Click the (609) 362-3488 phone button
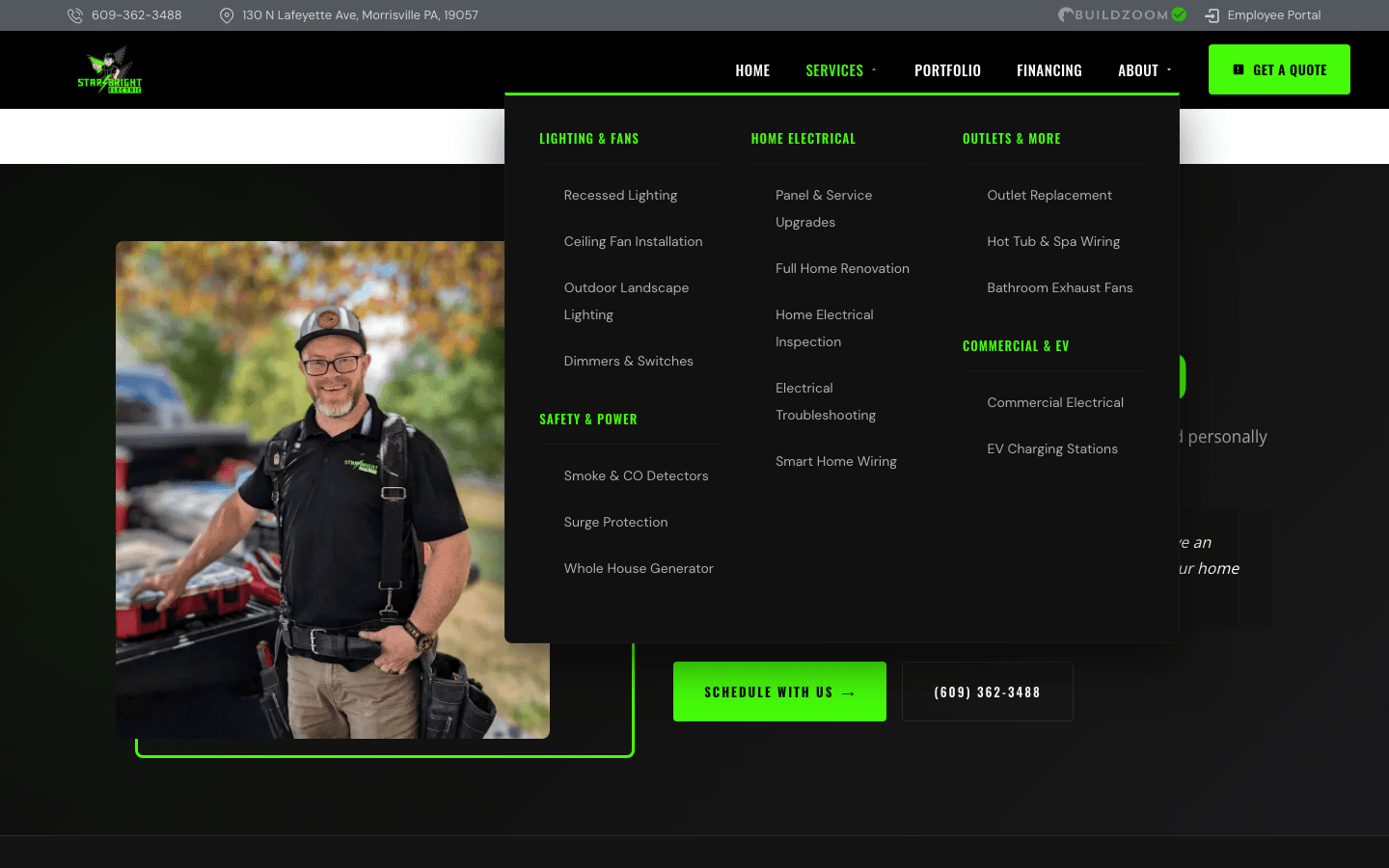The height and width of the screenshot is (868, 1389). (987, 692)
